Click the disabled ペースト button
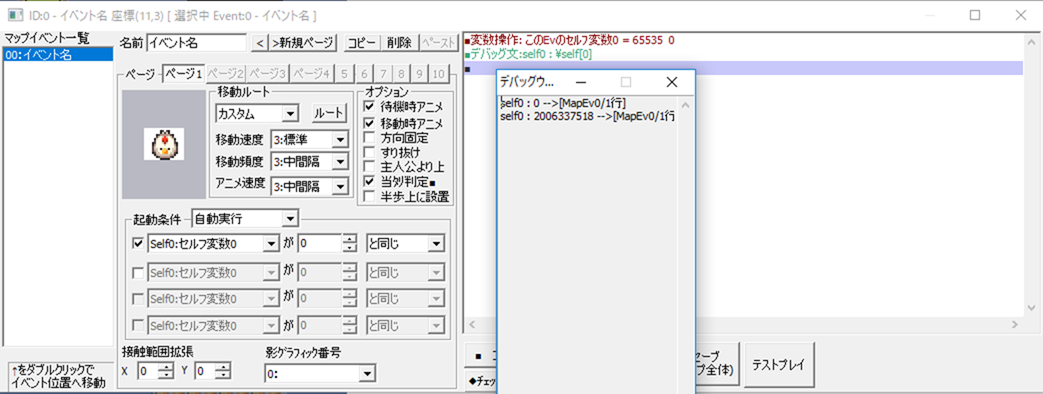This screenshot has height=394, width=1043. 438,43
